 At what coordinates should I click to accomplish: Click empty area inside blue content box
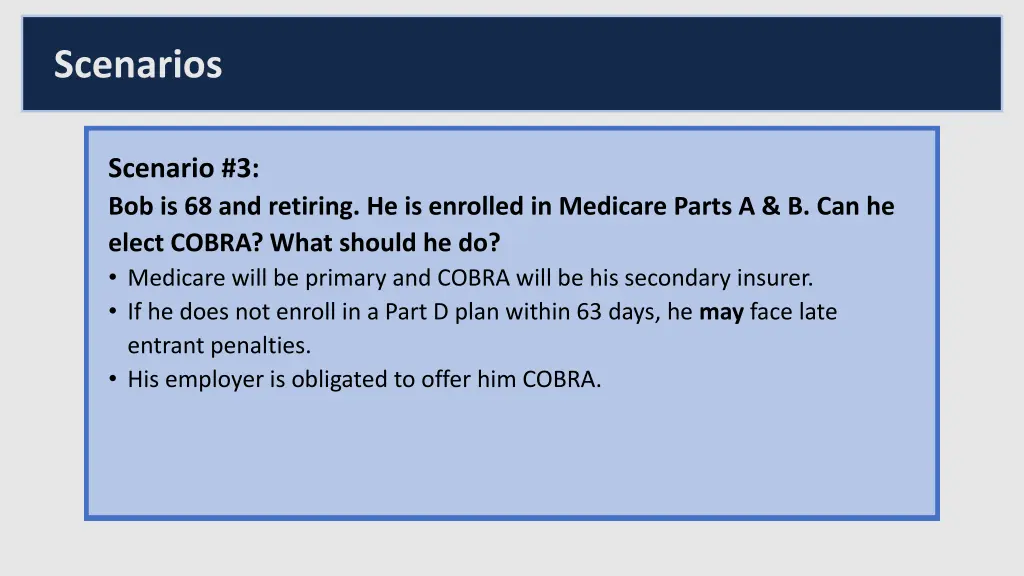[512, 457]
